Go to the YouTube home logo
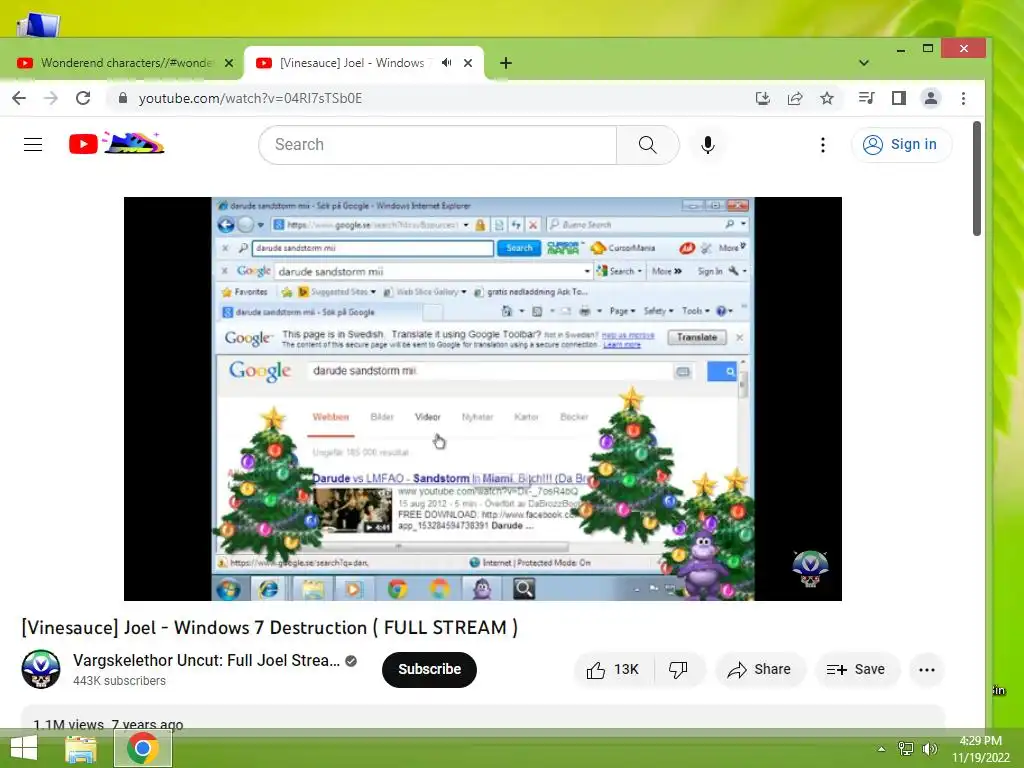 pos(116,143)
